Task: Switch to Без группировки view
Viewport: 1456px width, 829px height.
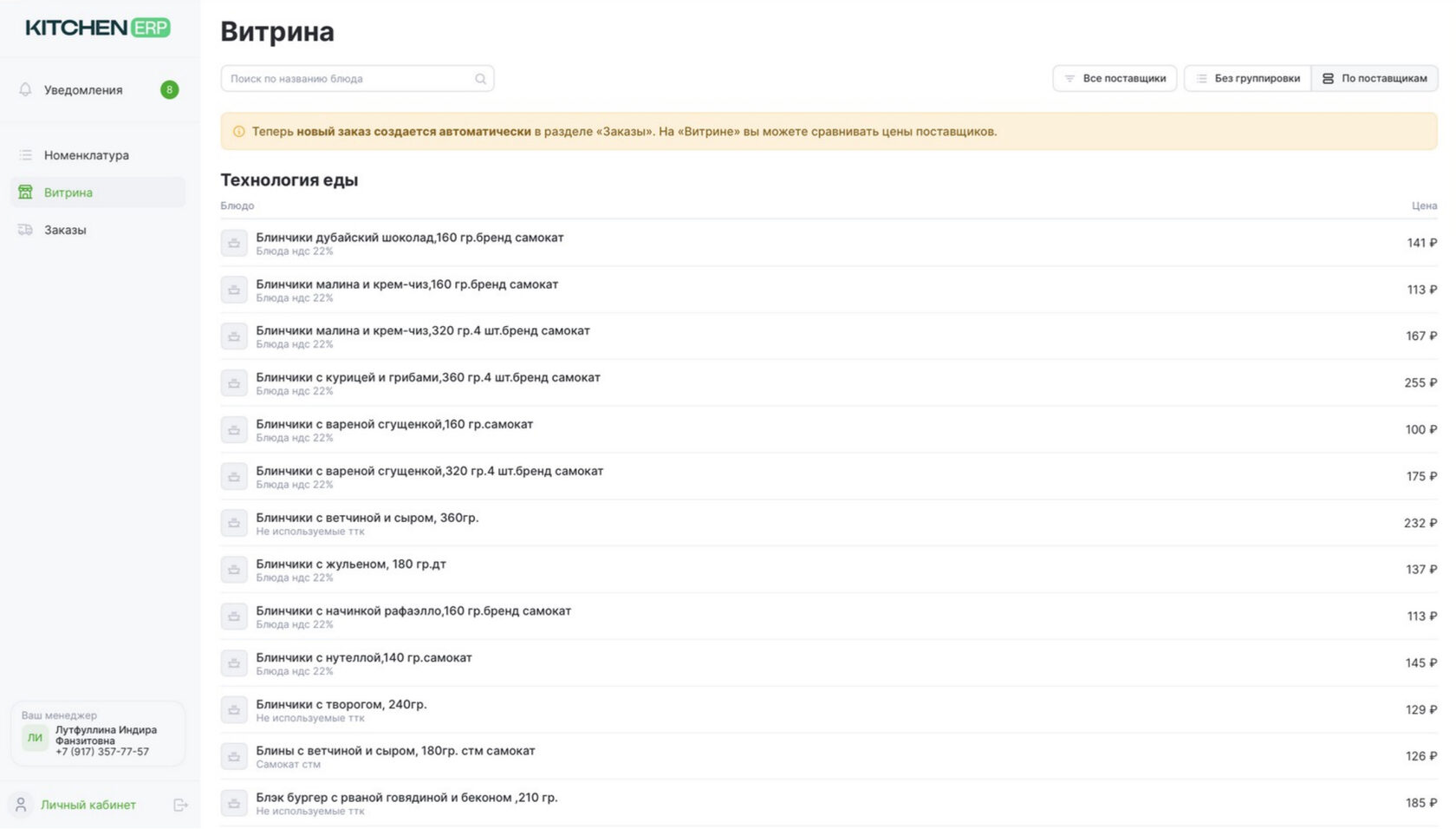Action: pyautogui.click(x=1248, y=79)
